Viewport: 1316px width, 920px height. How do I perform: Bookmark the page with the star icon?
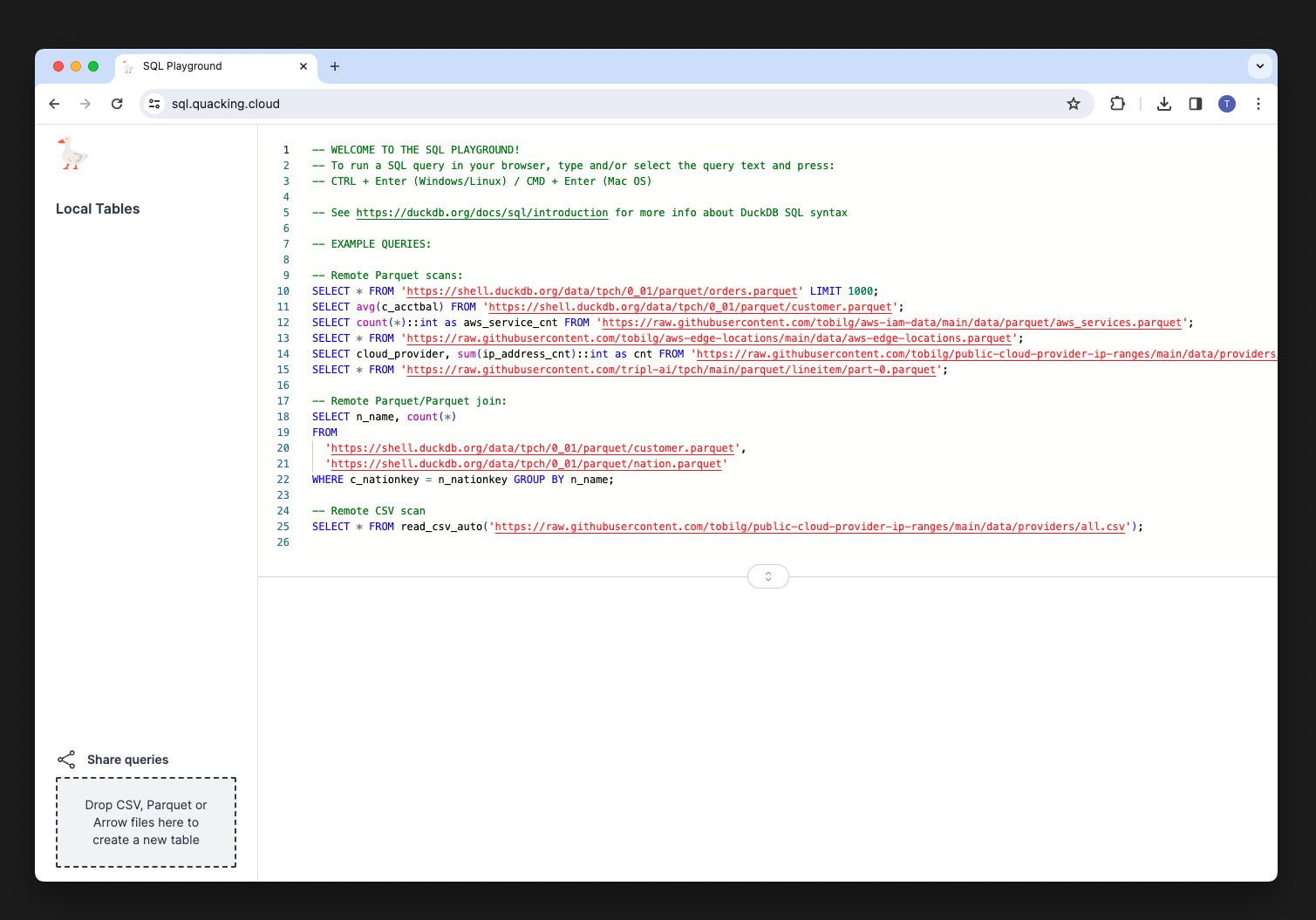1073,104
